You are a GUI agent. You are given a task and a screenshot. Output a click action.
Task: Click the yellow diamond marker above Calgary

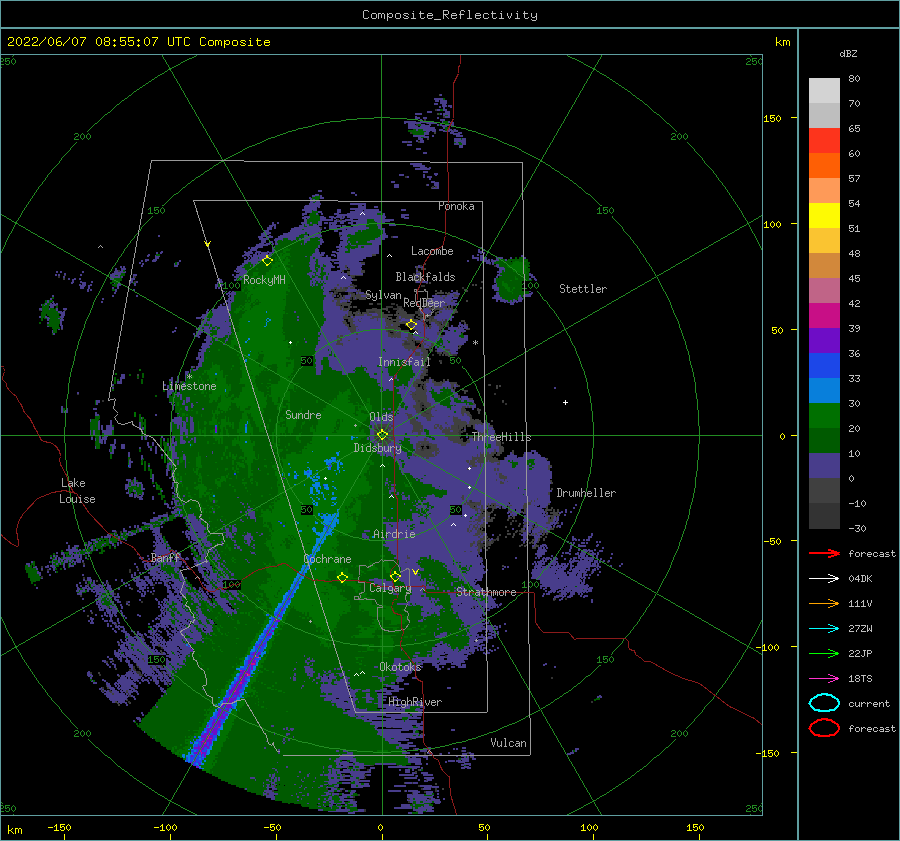[x=395, y=576]
